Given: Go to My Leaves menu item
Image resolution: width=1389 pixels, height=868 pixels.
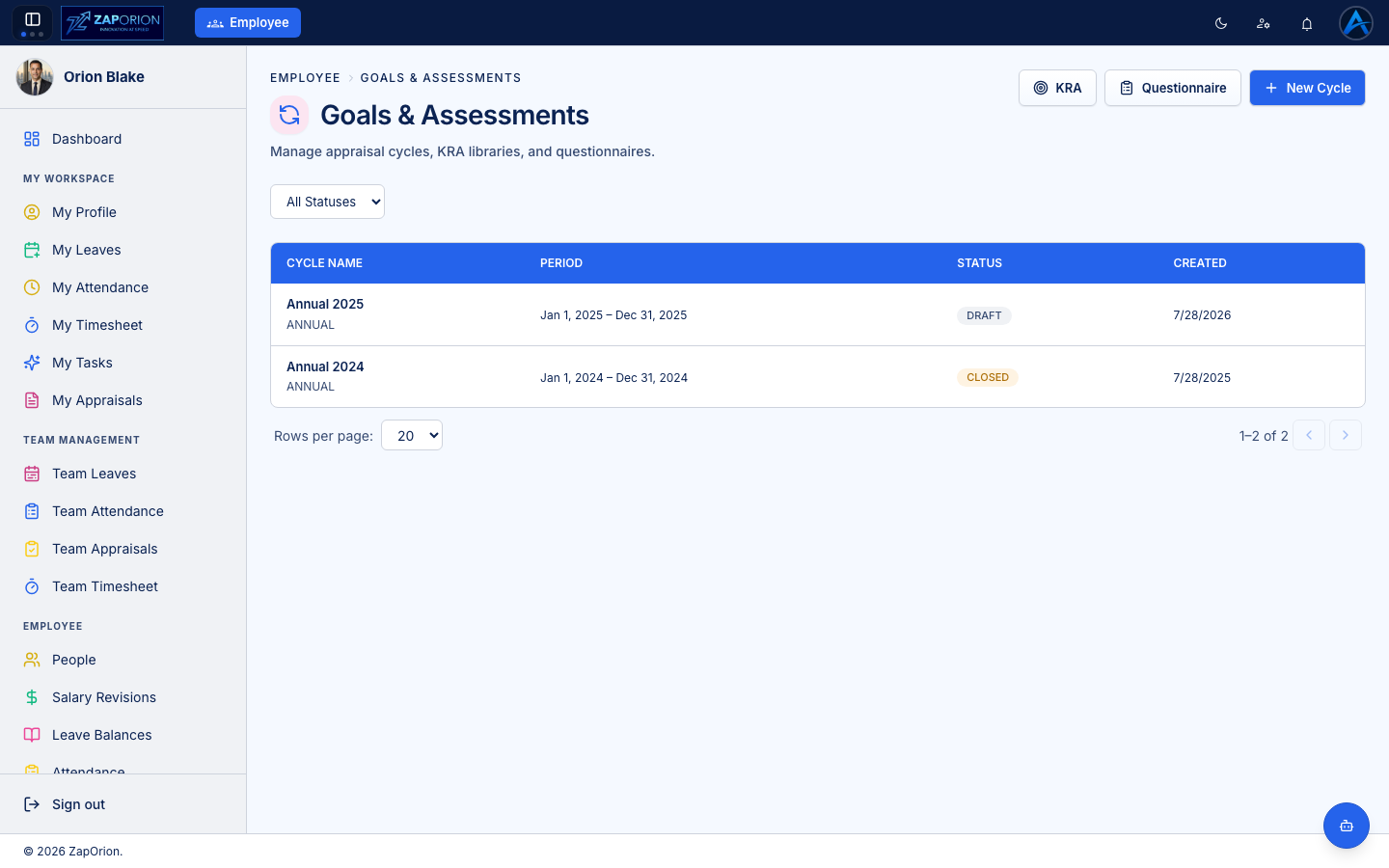Looking at the screenshot, I should click(x=123, y=250).
